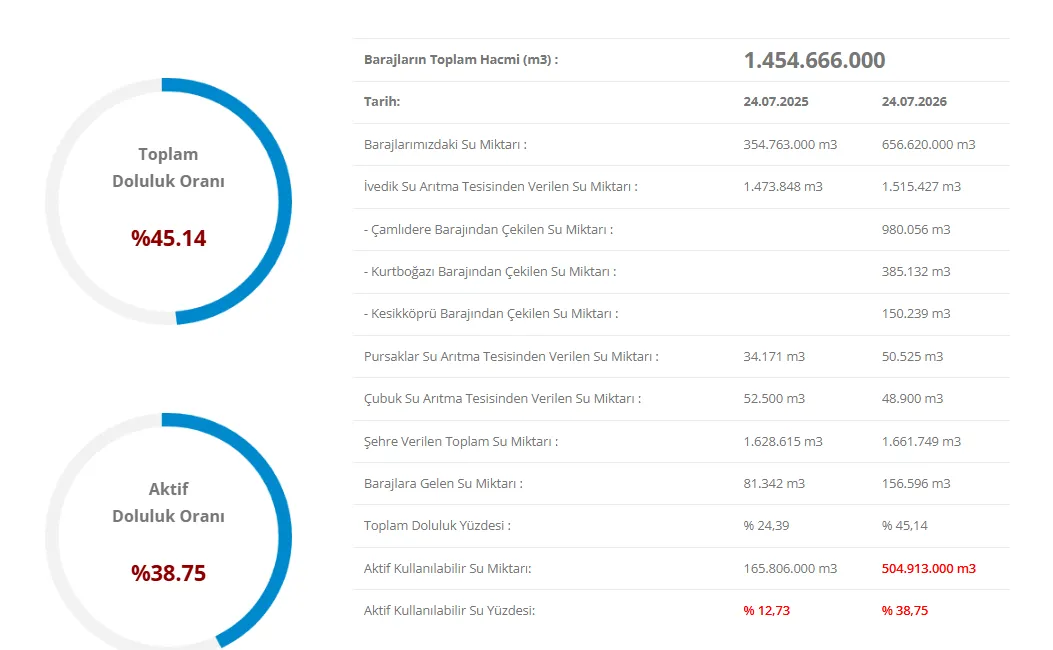The image size is (1053, 650).
Task: Click the Kesikköprü Barajından Çekilen row label
Action: 491,314
